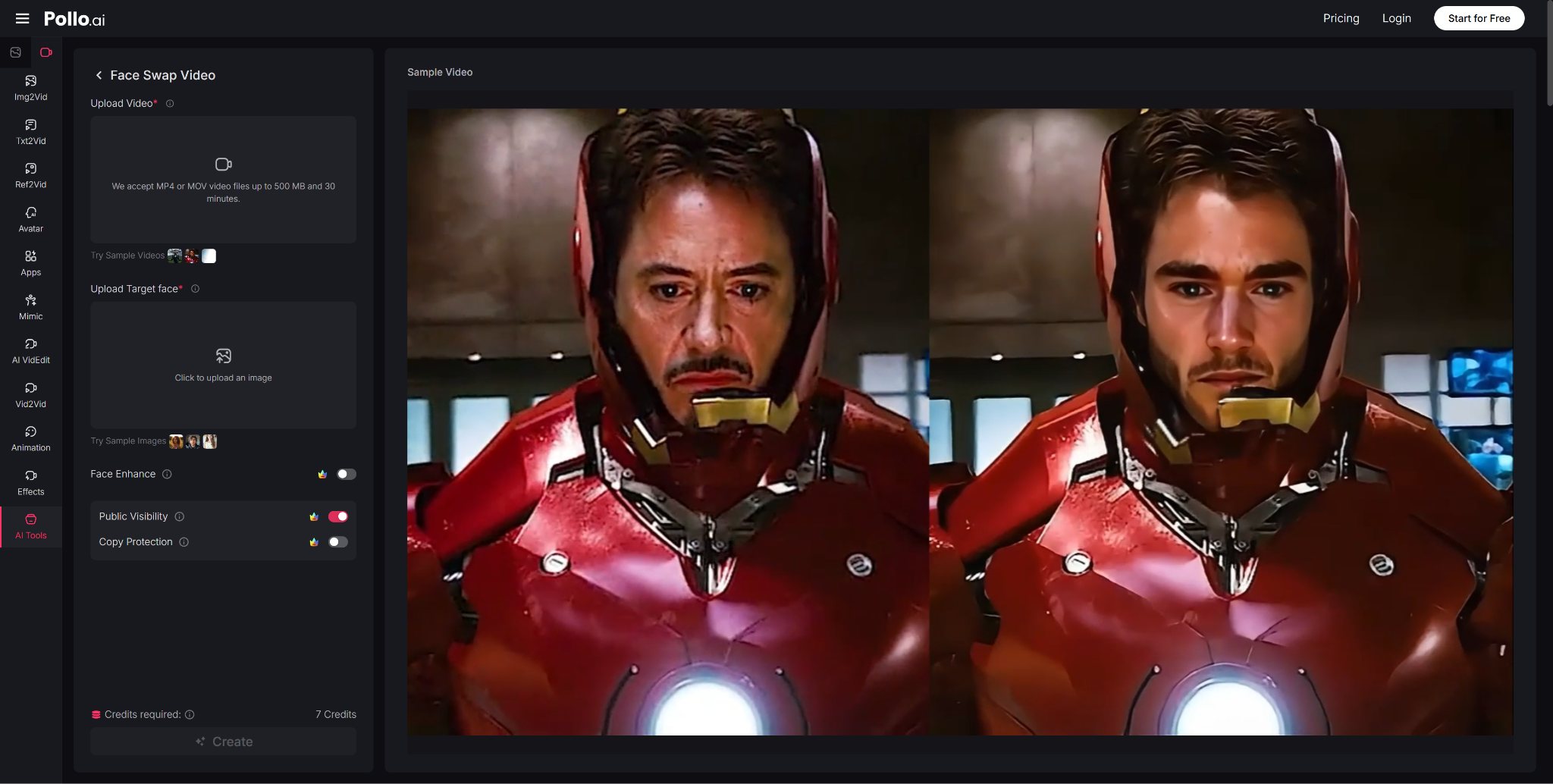Click the Copy Protection crown icon
The width and height of the screenshot is (1553, 784).
coord(314,542)
